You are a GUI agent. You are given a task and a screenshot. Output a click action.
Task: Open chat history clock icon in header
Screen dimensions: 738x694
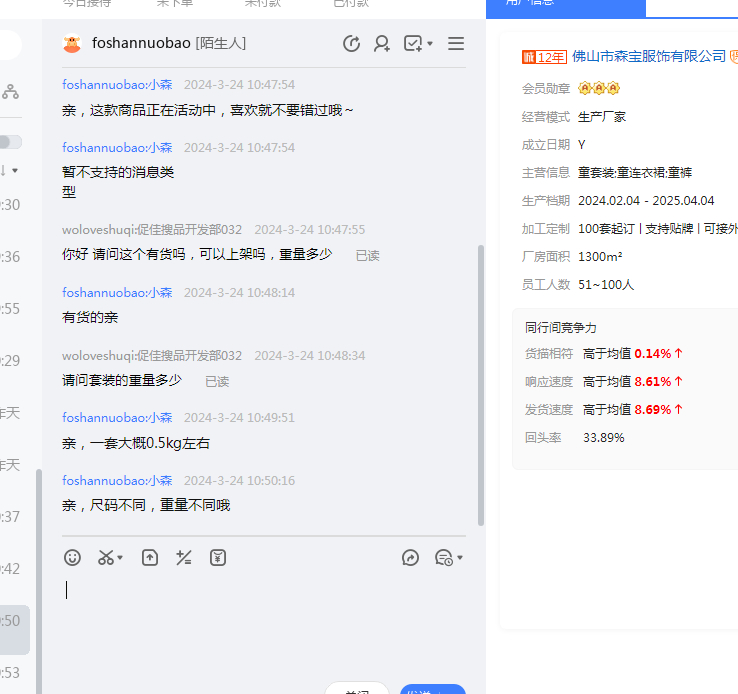tap(351, 44)
